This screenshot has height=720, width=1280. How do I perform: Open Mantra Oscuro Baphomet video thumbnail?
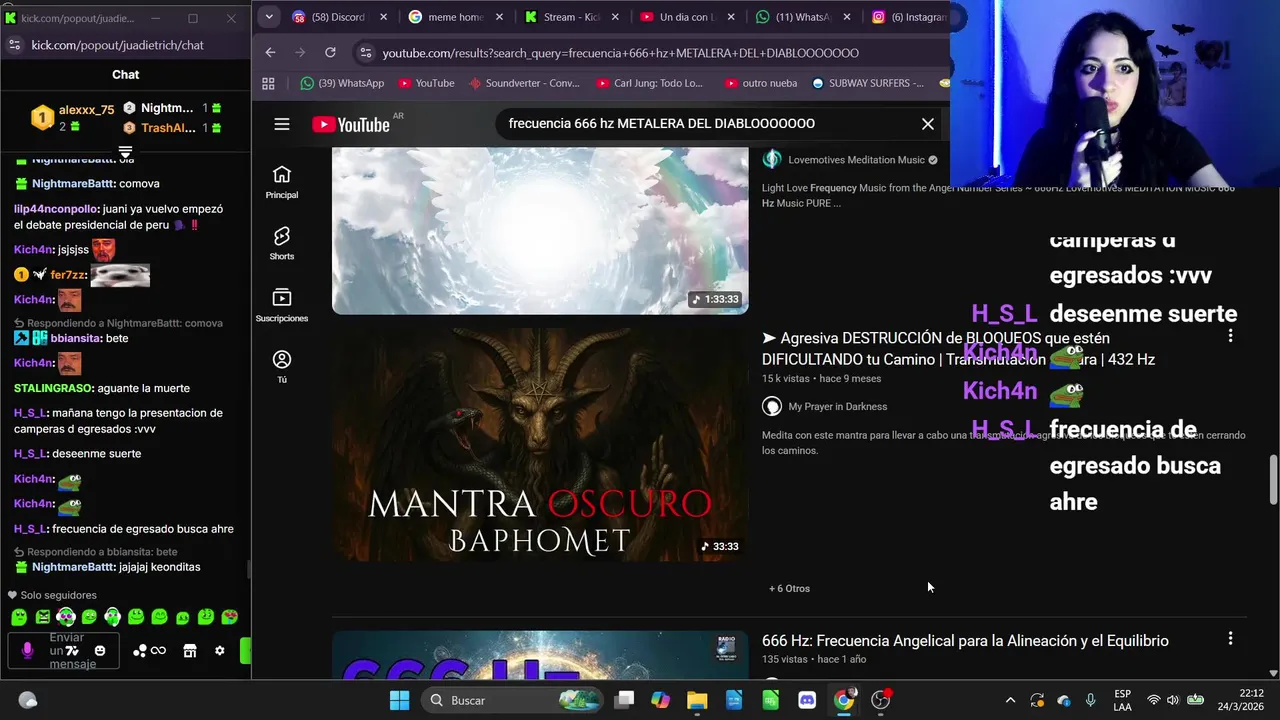pos(540,444)
